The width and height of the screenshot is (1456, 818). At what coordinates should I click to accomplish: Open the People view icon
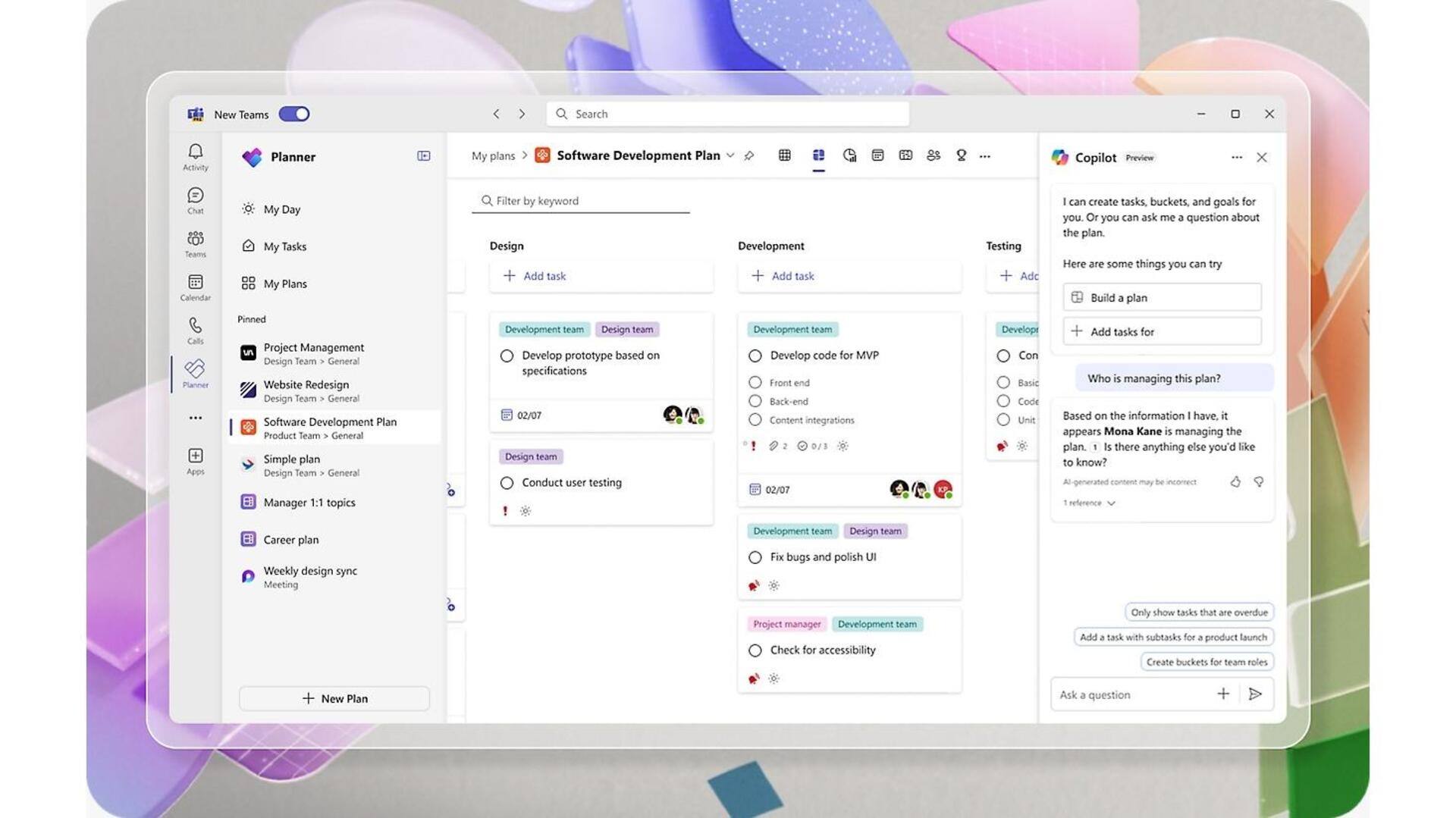tap(934, 155)
